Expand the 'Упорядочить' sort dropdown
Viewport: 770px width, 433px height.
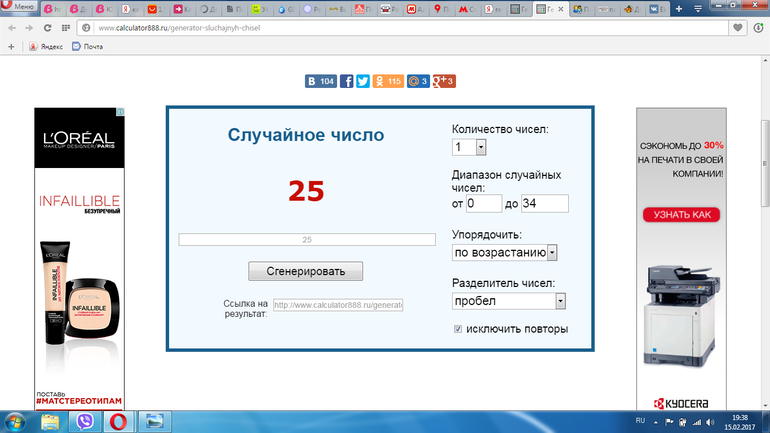505,253
